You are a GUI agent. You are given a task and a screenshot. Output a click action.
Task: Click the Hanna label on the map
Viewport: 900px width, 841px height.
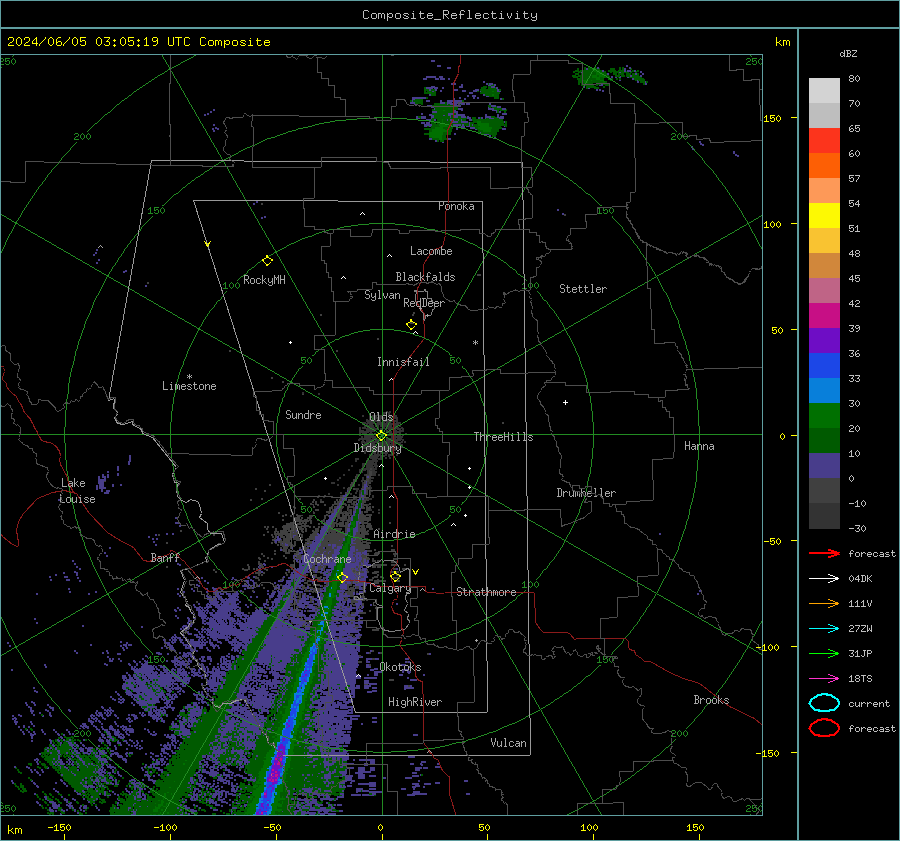tap(699, 446)
